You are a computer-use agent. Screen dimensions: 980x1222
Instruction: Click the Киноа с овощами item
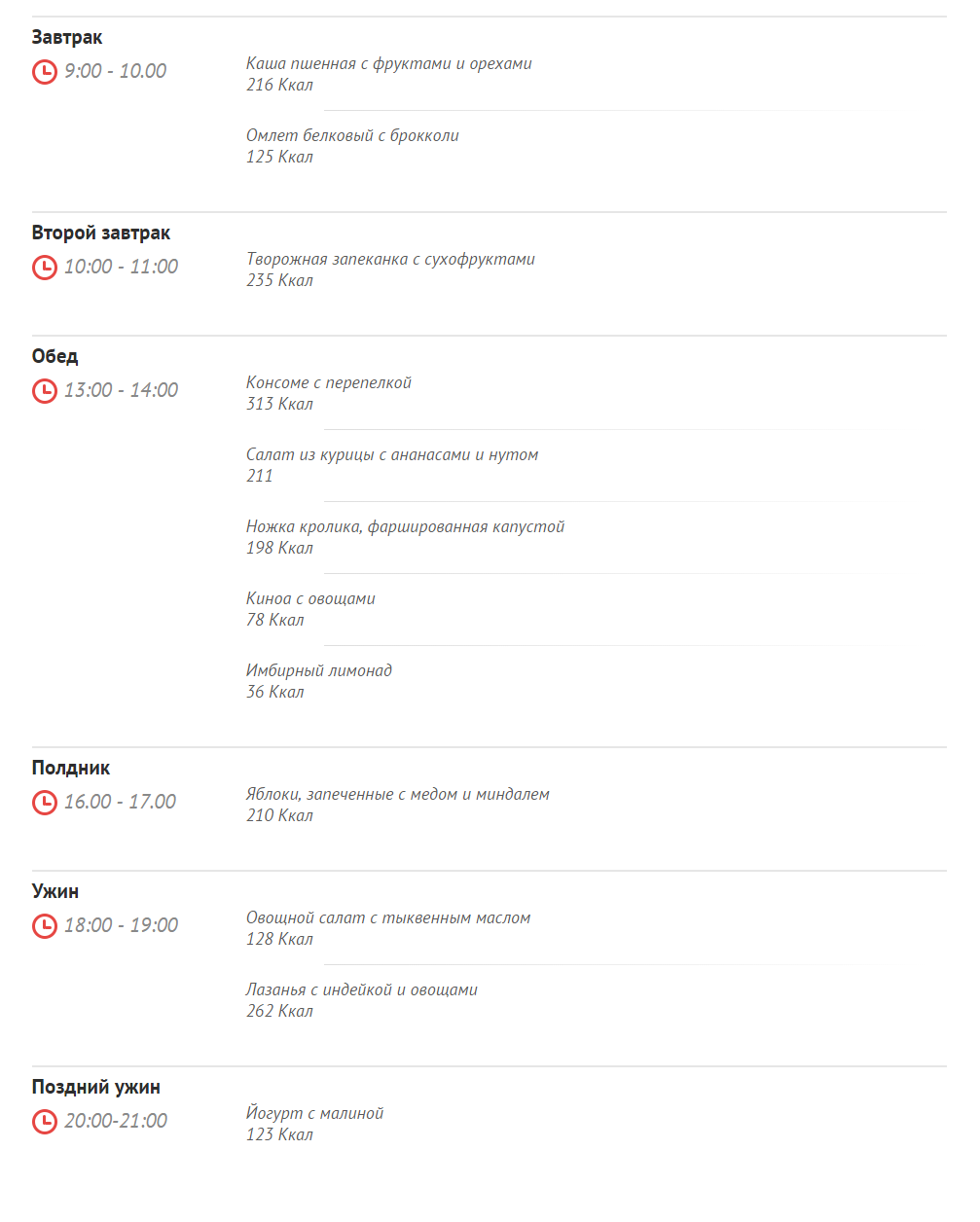pyautogui.click(x=310, y=599)
